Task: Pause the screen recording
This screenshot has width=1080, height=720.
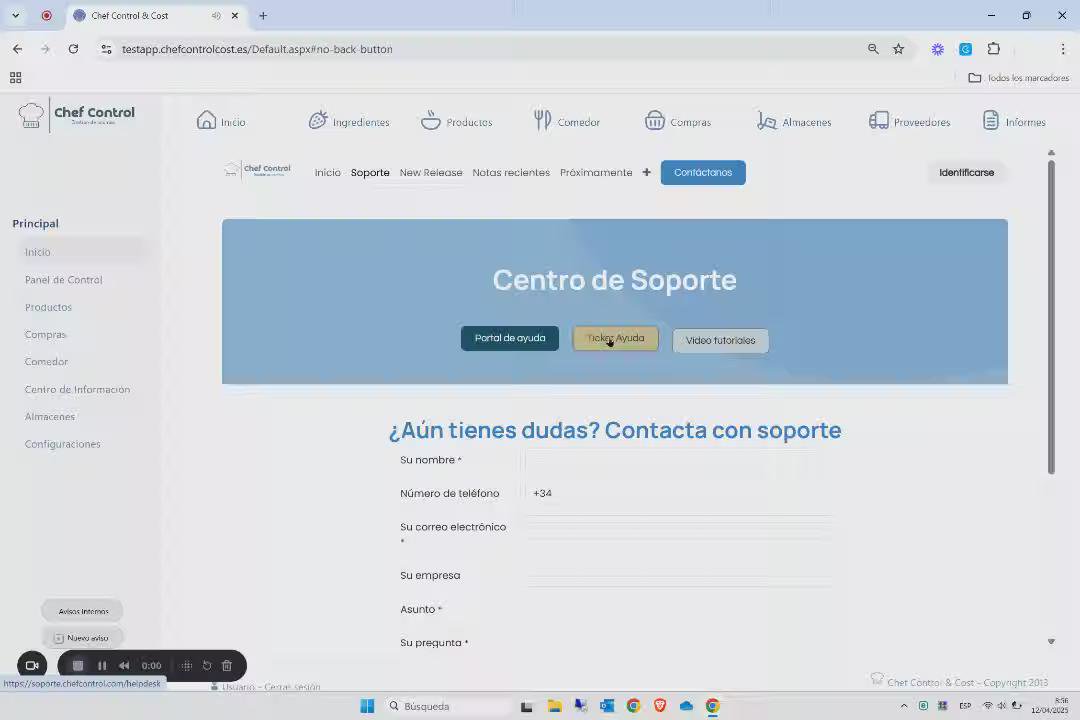Action: (102, 666)
